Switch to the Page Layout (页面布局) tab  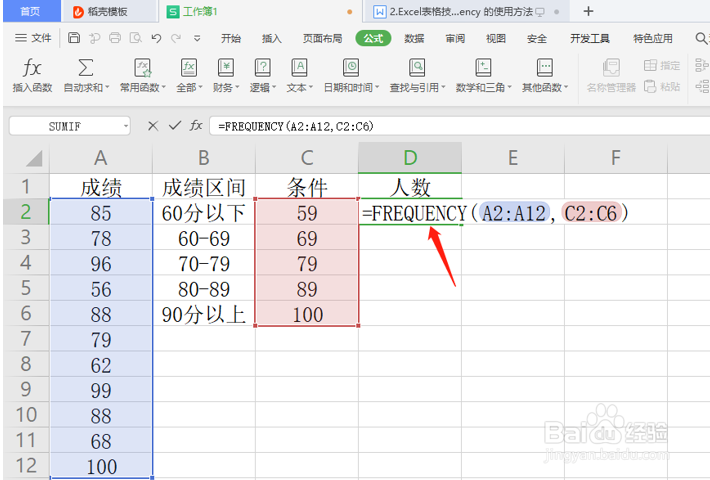(322, 38)
